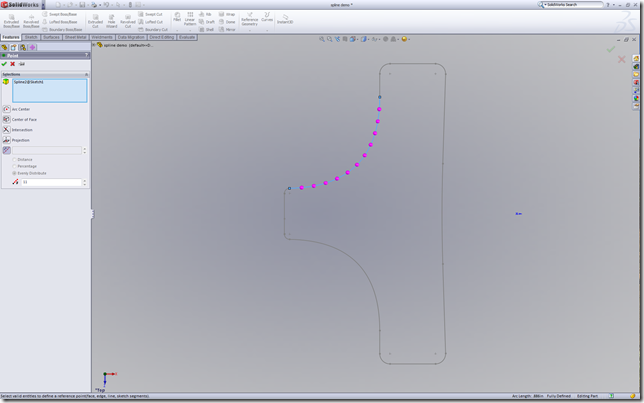Toggle the Along curve distance button

click(x=7, y=150)
